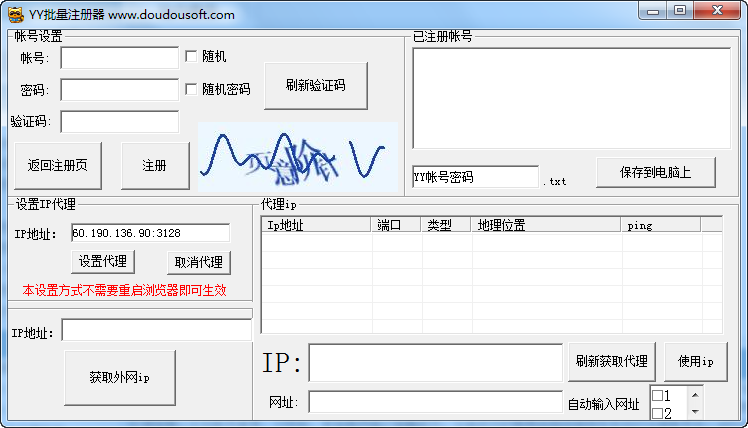Sort by the Ip地址 column header
This screenshot has height=428, width=748.
(x=316, y=225)
